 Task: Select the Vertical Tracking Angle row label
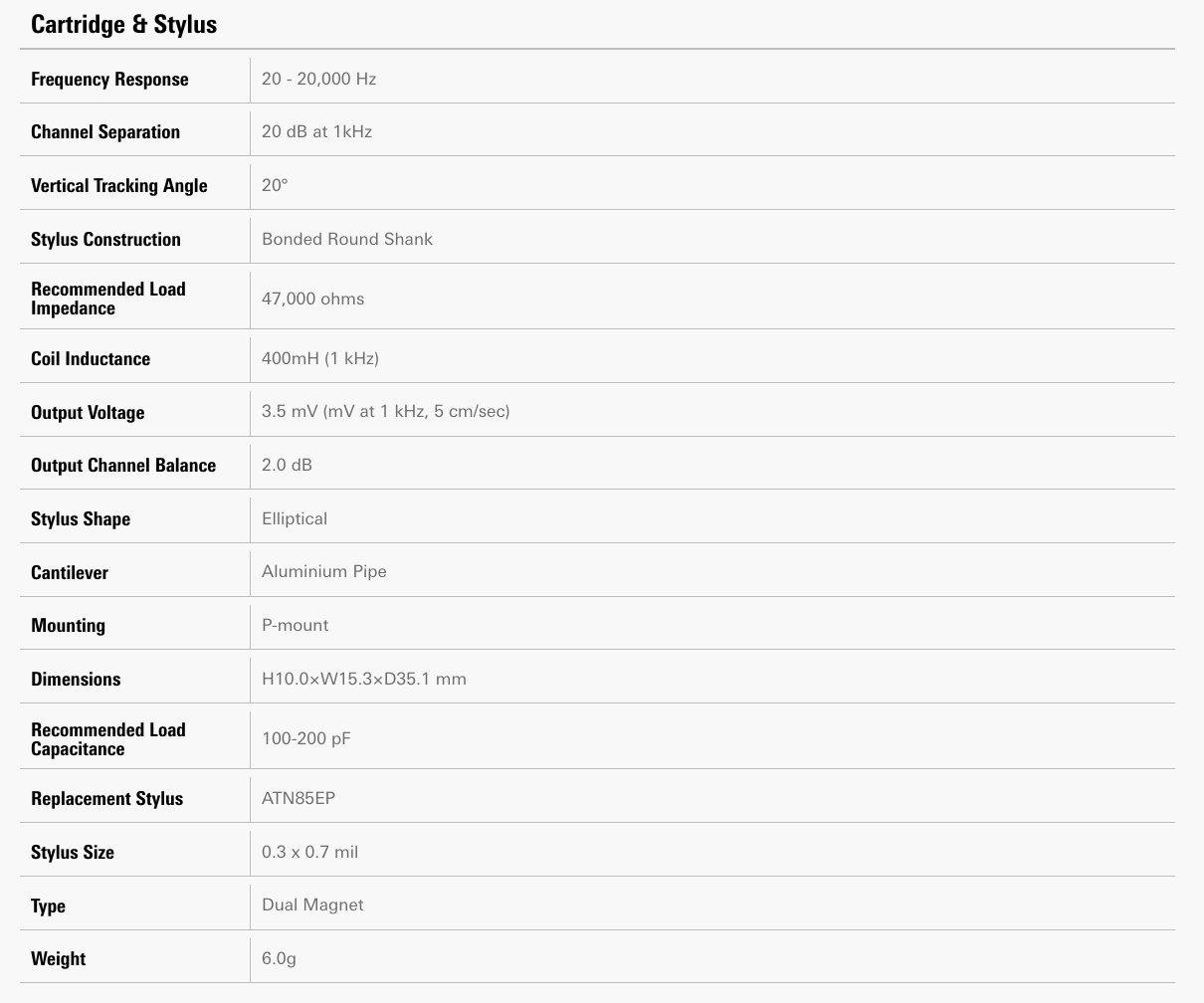[119, 186]
